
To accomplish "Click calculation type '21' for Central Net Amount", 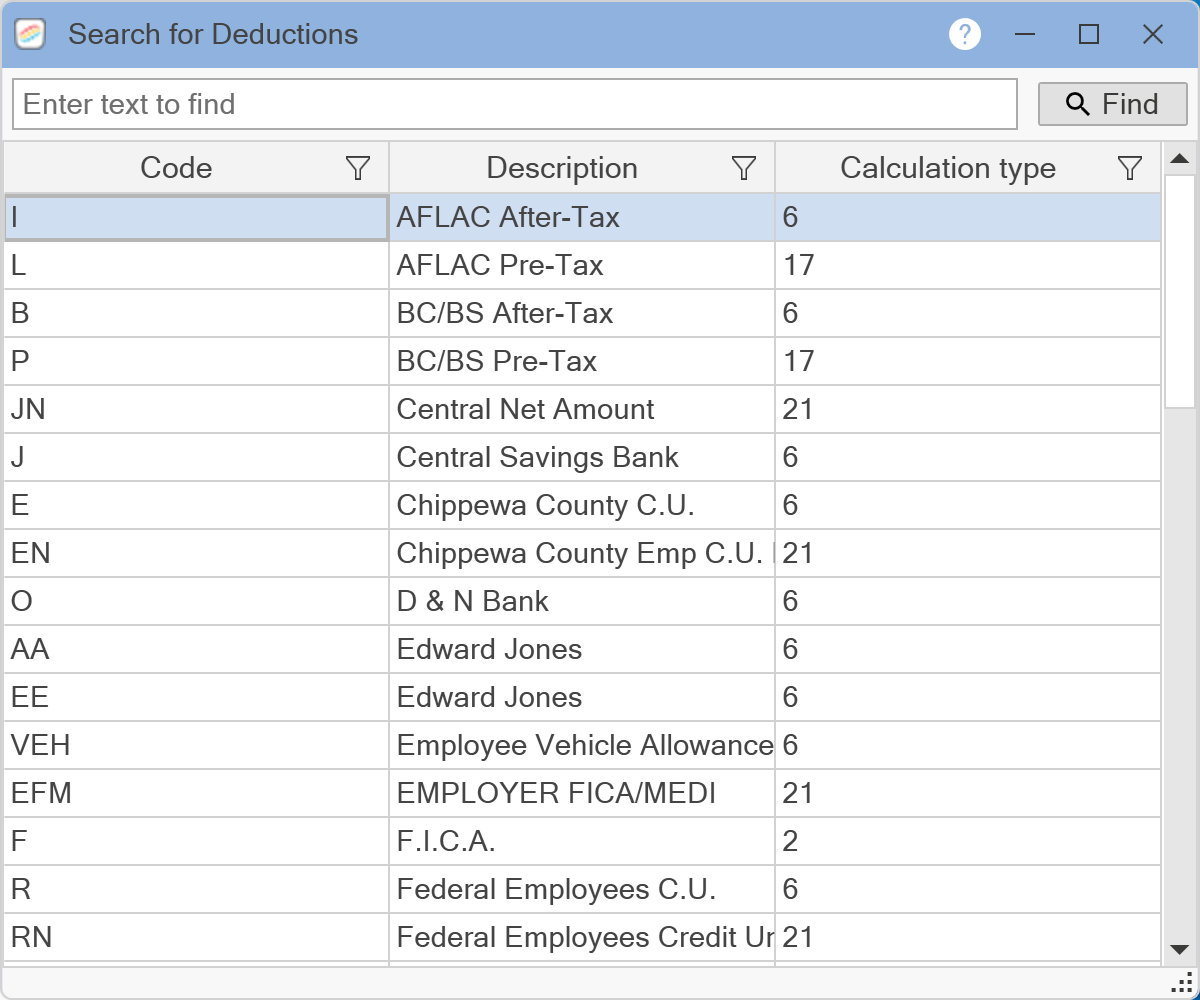I will 968,409.
